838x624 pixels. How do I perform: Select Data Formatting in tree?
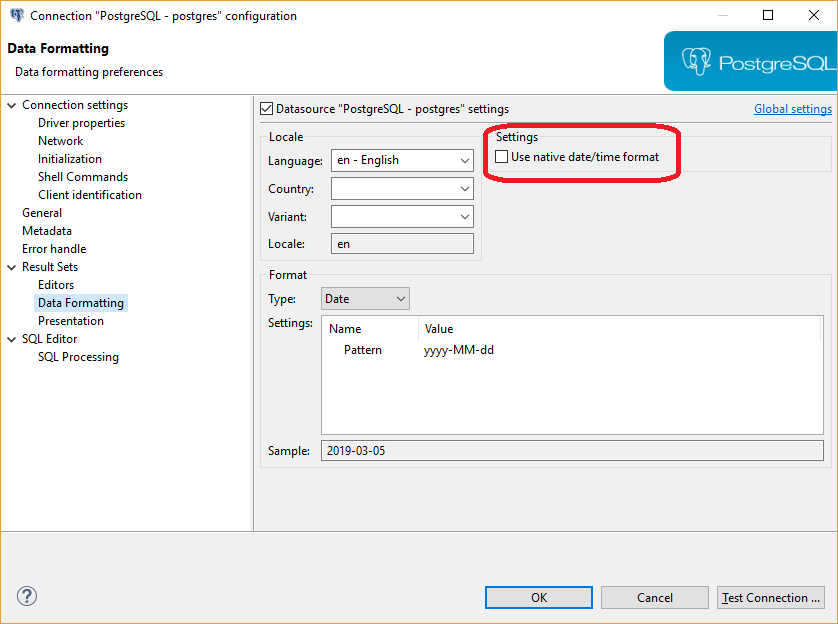pyautogui.click(x=81, y=303)
